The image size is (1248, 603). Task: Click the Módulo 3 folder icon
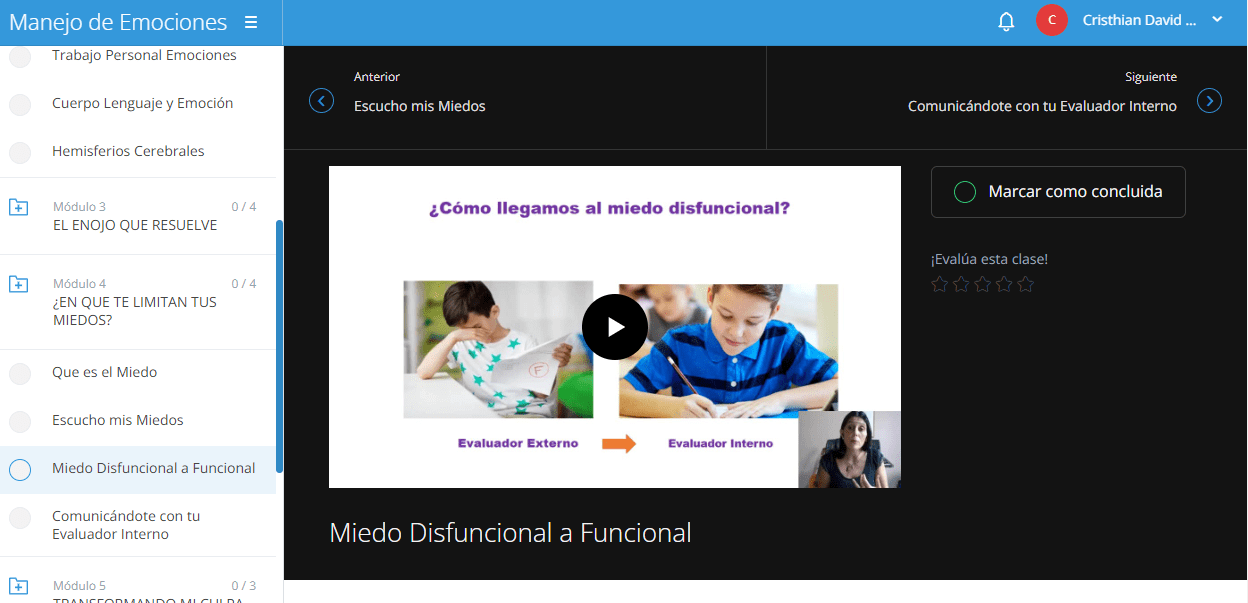click(x=19, y=207)
